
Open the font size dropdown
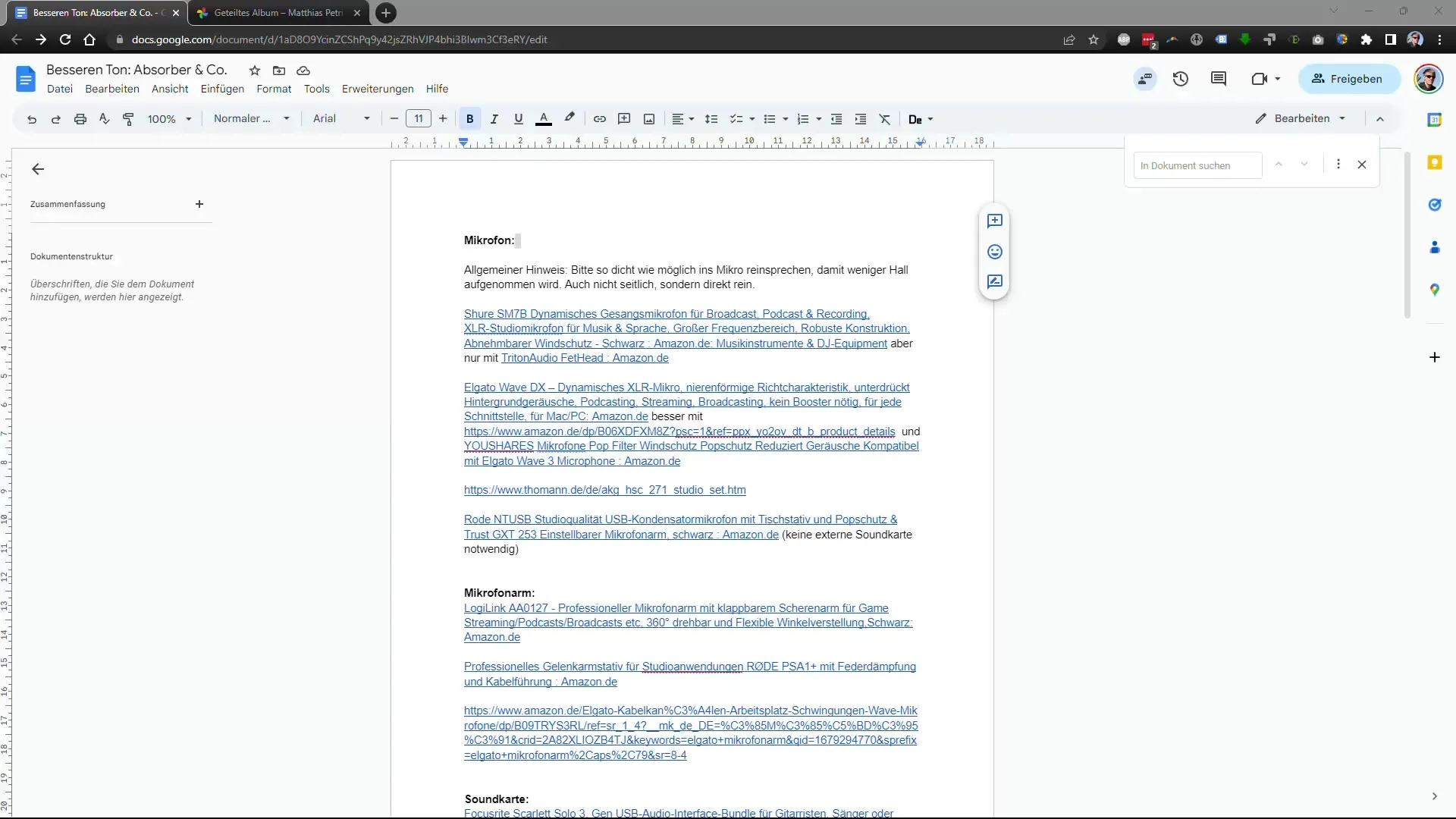[x=419, y=119]
